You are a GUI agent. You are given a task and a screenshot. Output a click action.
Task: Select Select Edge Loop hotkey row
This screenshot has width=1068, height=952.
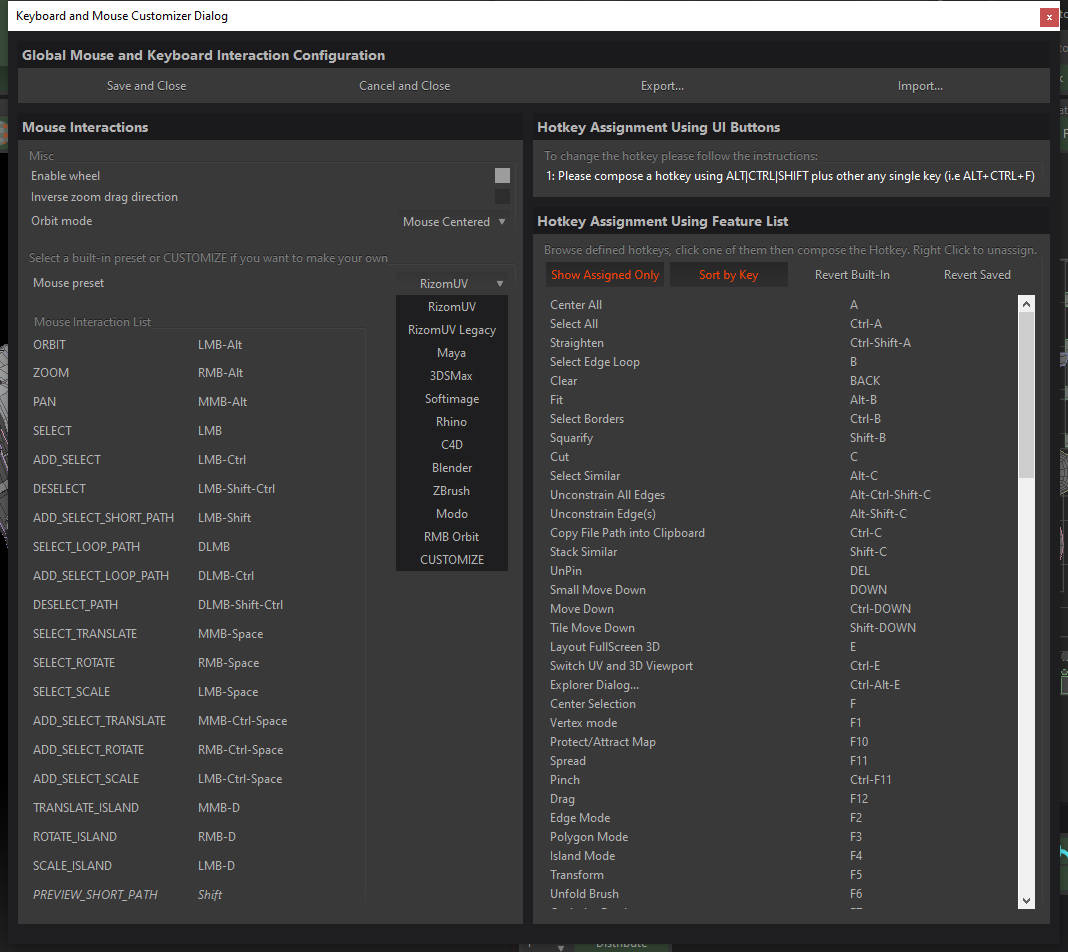[780, 362]
